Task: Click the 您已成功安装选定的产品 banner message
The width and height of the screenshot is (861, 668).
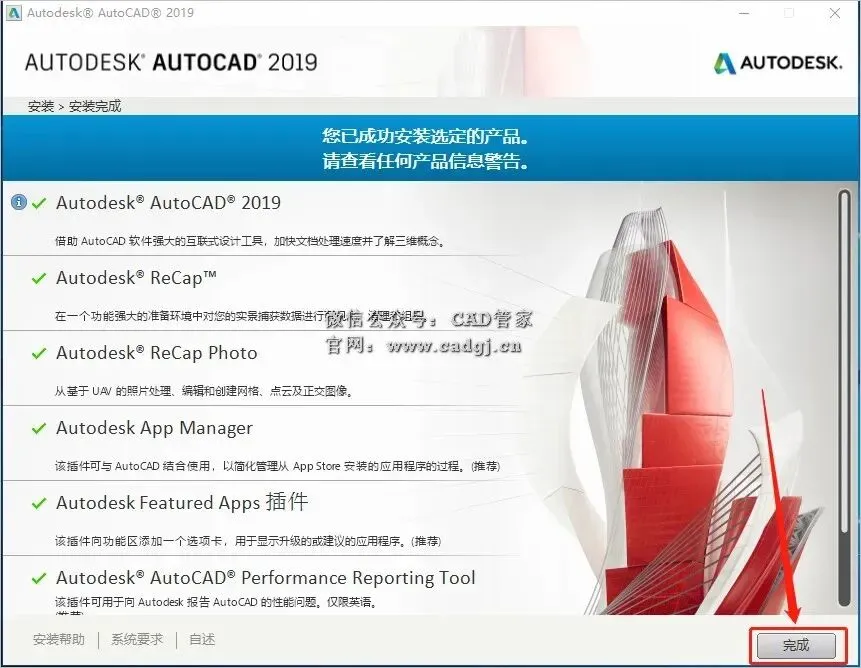Action: pos(426,136)
